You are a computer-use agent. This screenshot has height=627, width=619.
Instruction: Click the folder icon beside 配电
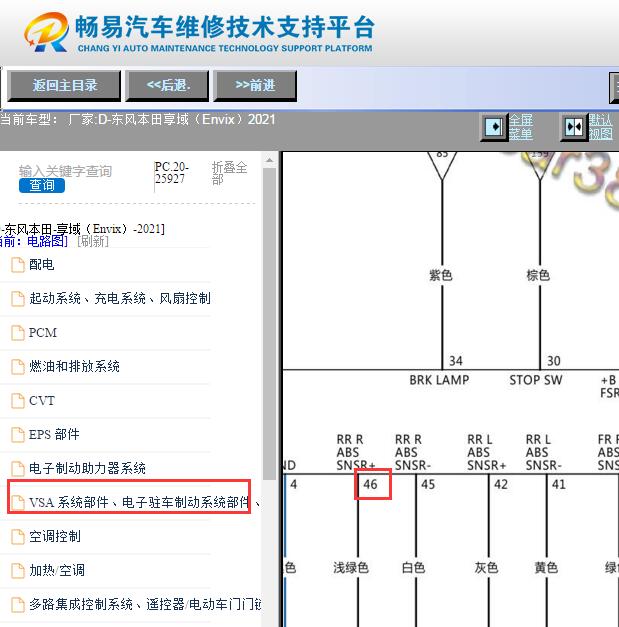[x=18, y=265]
